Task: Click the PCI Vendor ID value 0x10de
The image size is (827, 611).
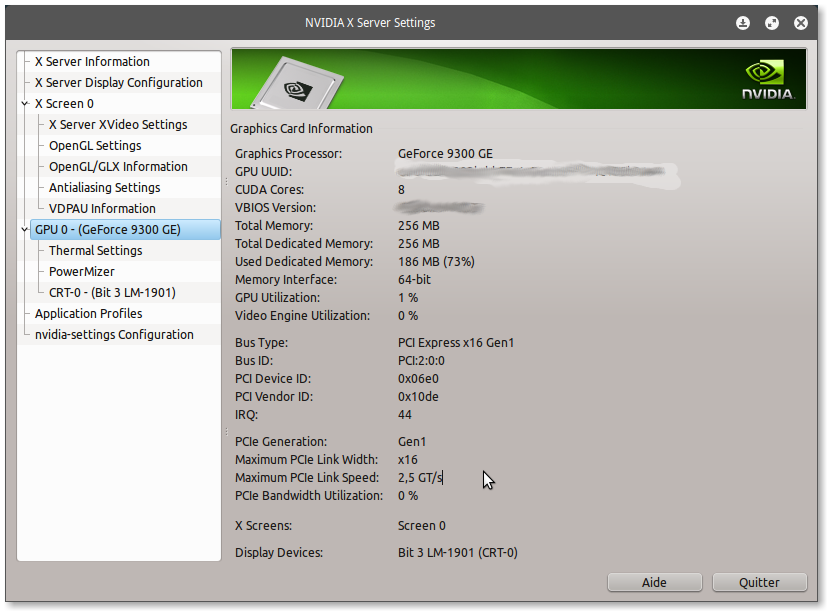Action: coord(418,397)
